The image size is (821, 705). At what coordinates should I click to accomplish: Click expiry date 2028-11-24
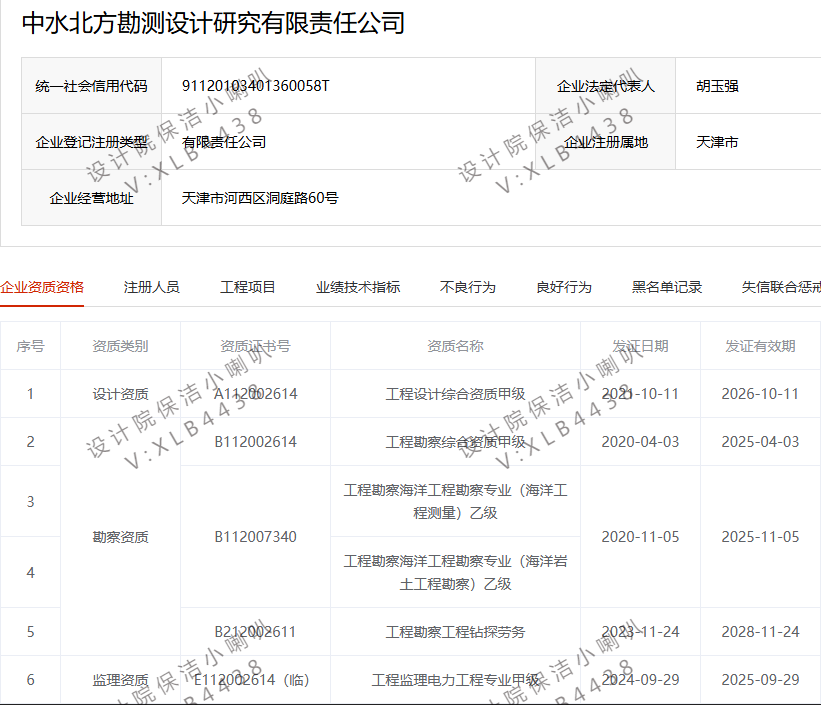point(760,632)
